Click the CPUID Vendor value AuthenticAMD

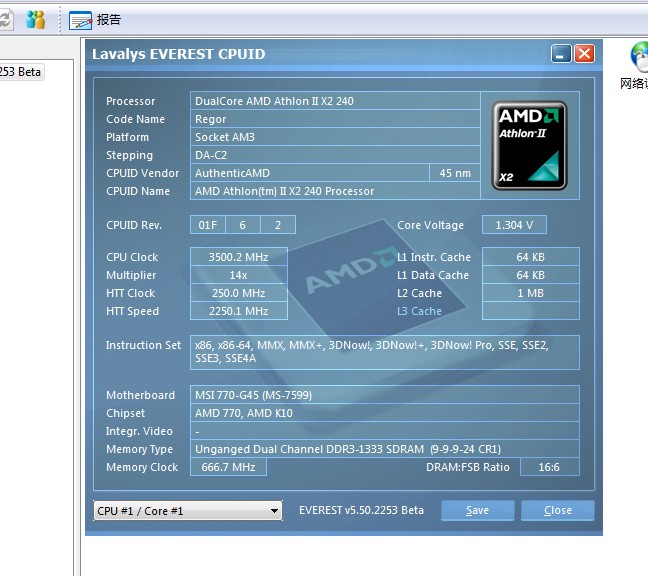310,173
